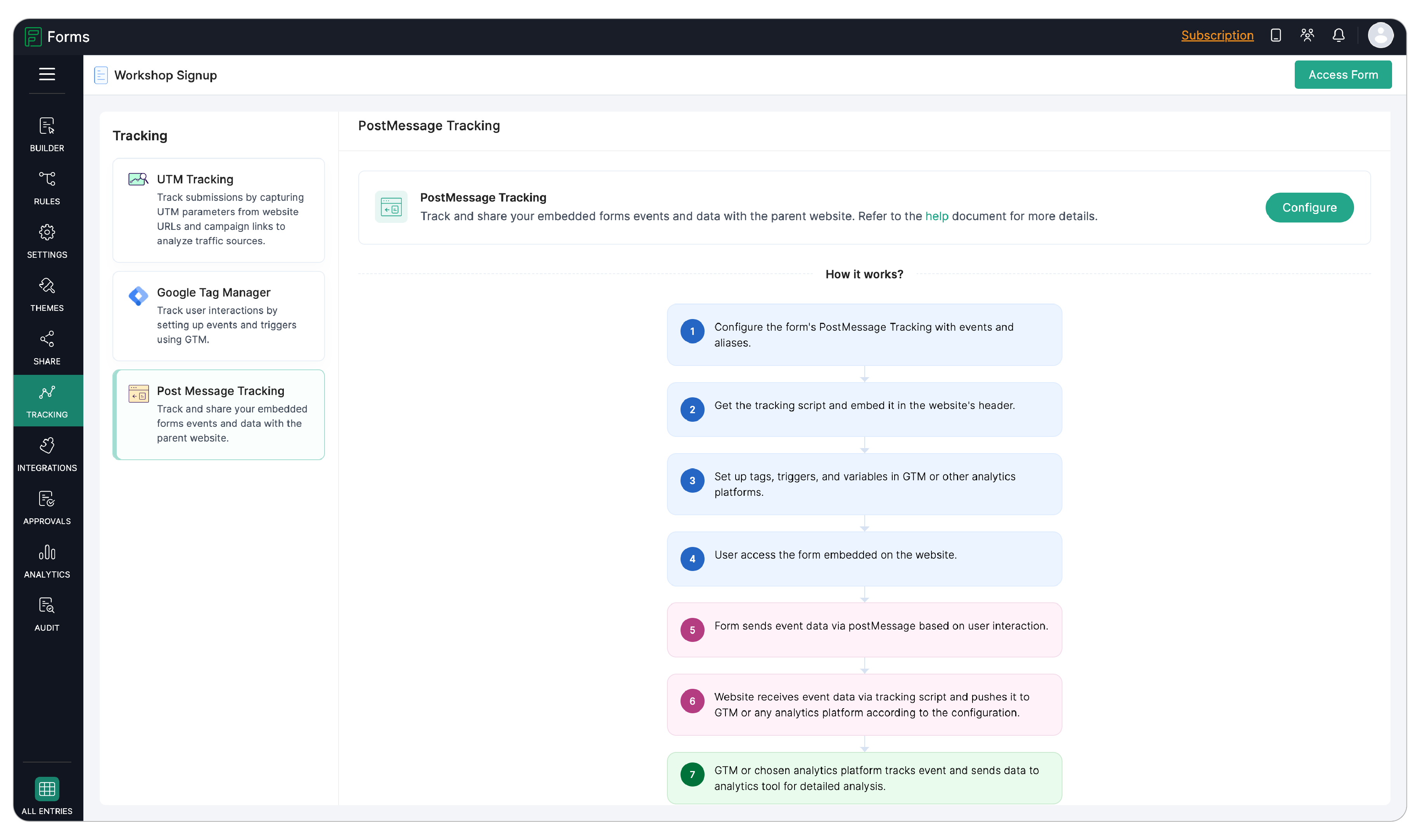Click the Configure button

[x=1309, y=208]
